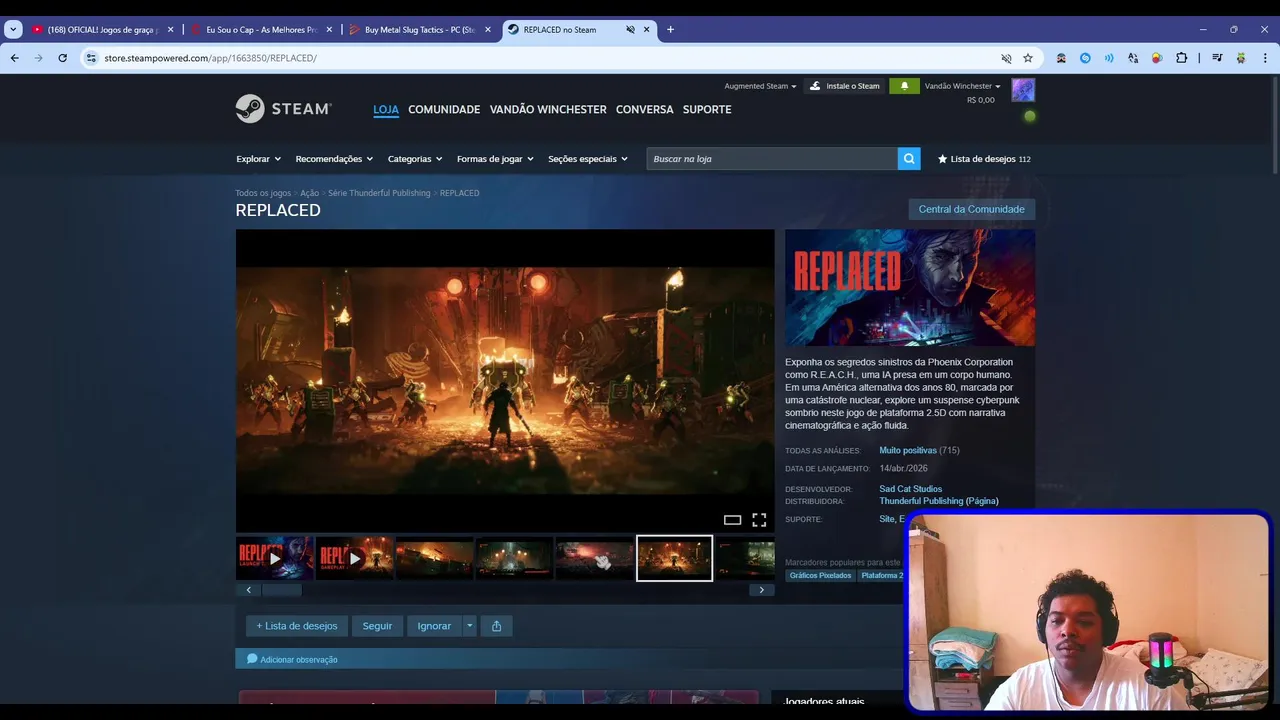The image size is (1280, 720).
Task: Play the REPLACED launch trailer thumbnail
Action: (275, 559)
